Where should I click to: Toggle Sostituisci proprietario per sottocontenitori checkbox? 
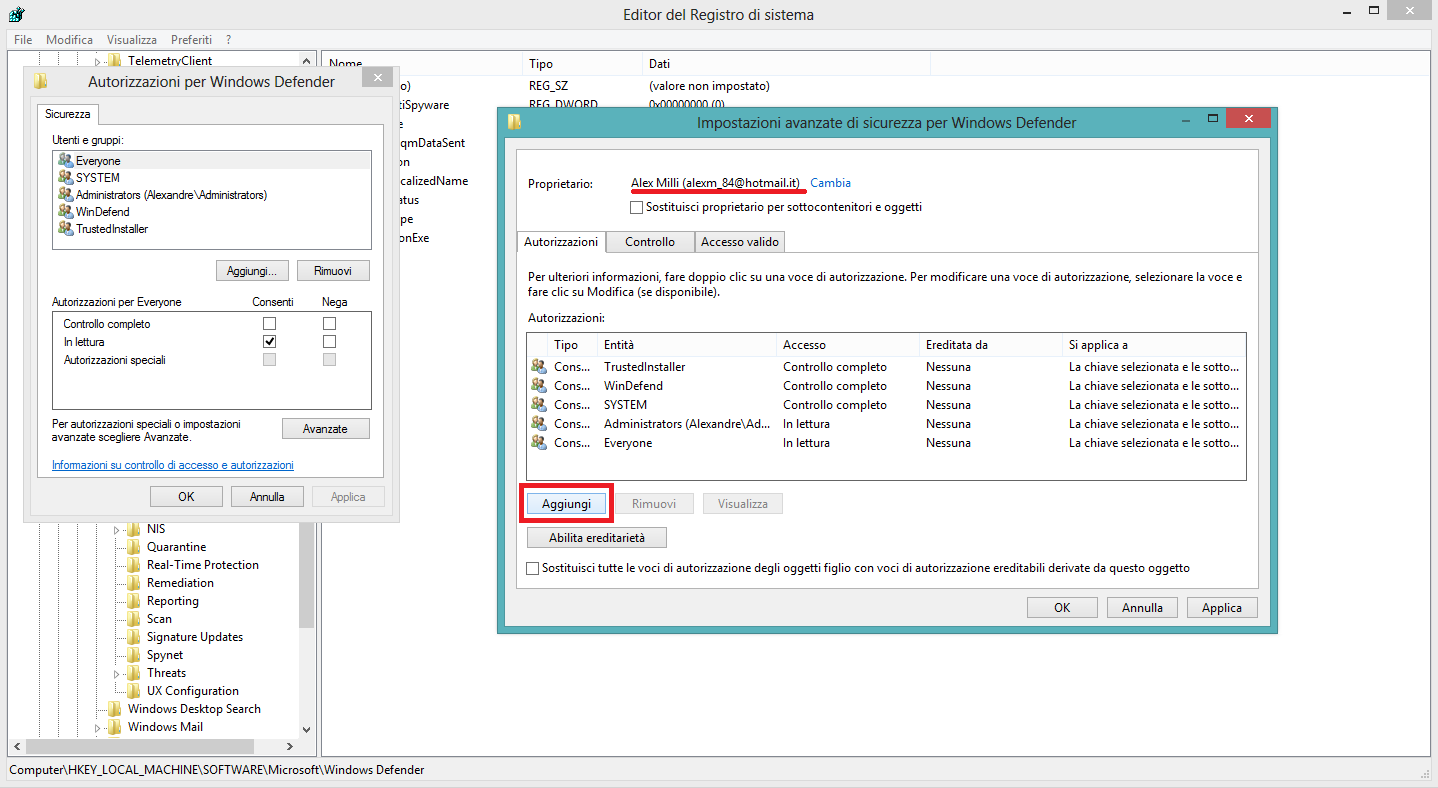coord(636,208)
